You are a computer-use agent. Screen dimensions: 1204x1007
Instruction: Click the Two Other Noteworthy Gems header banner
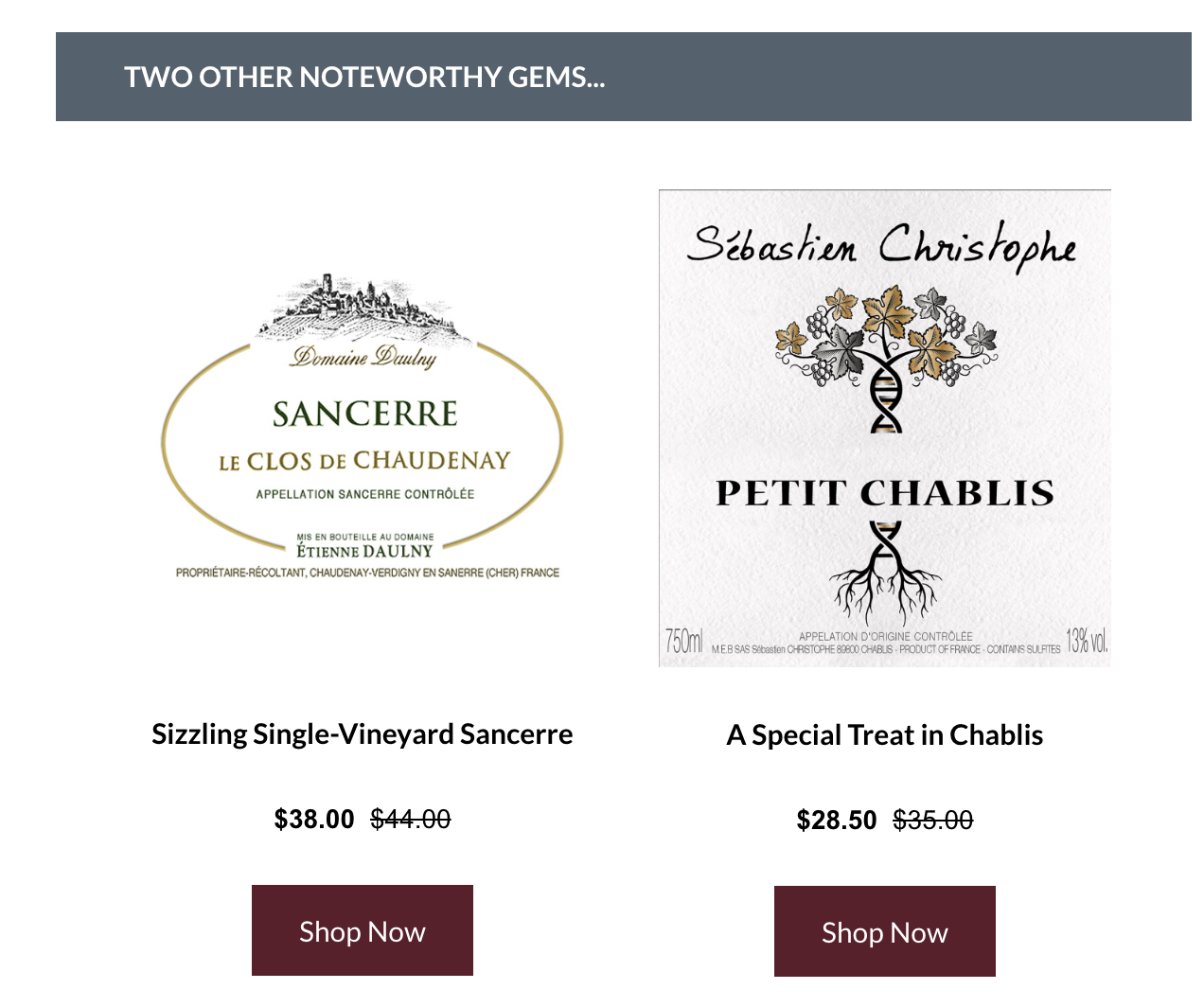click(624, 77)
